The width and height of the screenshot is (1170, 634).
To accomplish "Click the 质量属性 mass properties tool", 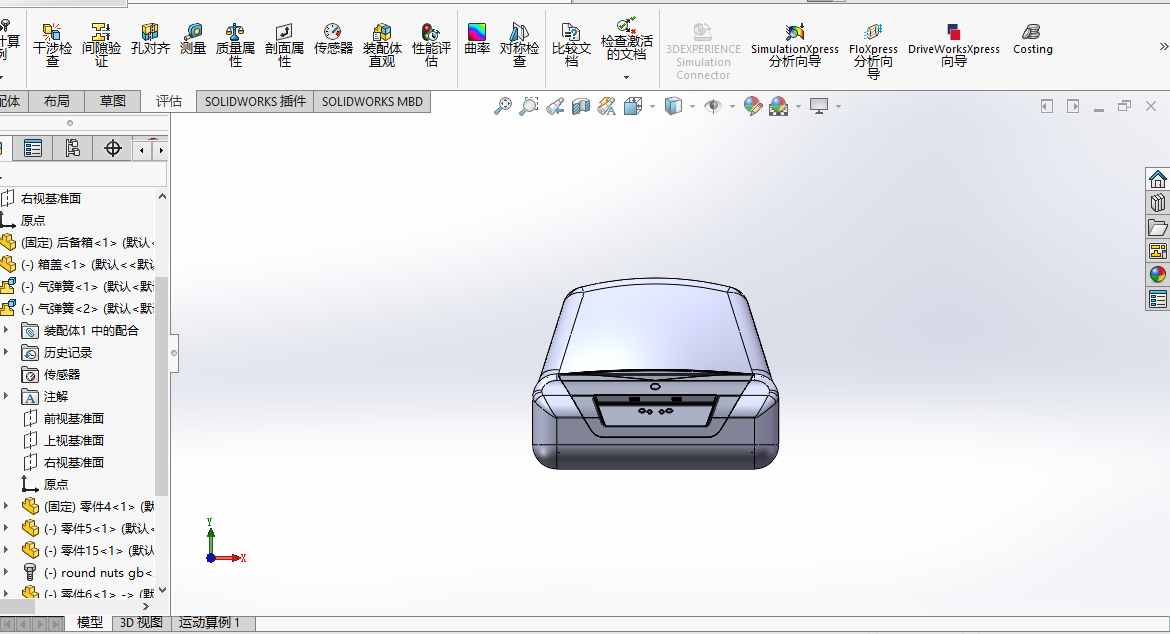I will click(x=235, y=42).
